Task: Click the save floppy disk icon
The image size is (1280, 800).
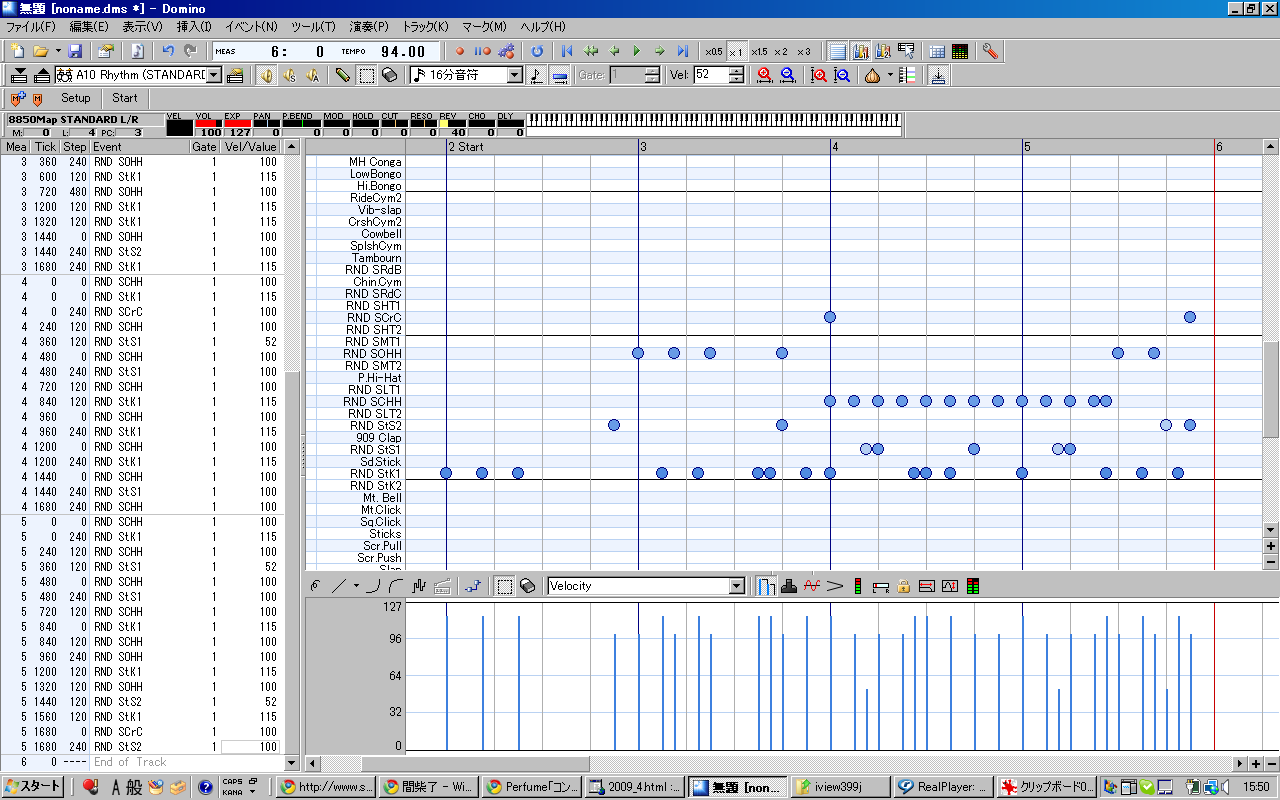Action: coord(76,51)
